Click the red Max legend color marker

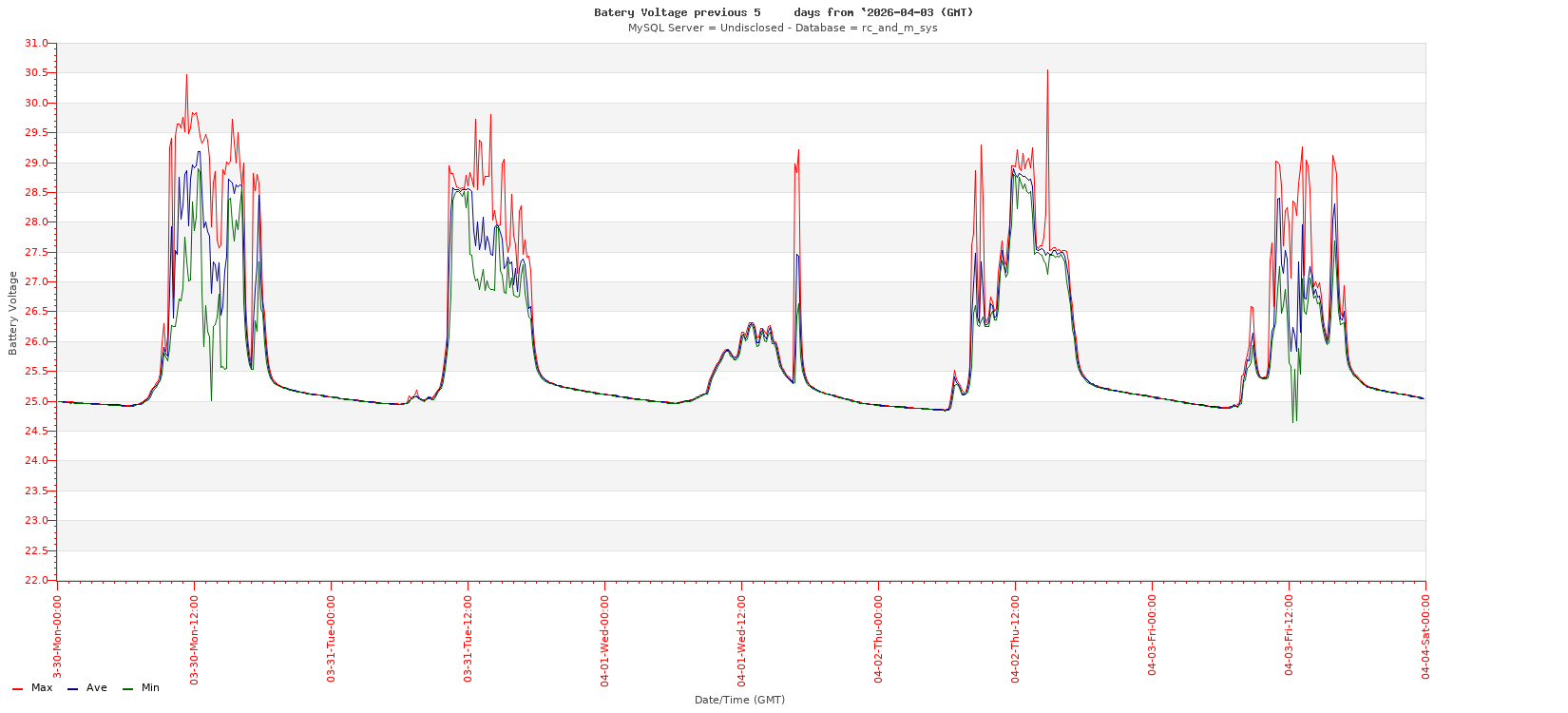17,688
